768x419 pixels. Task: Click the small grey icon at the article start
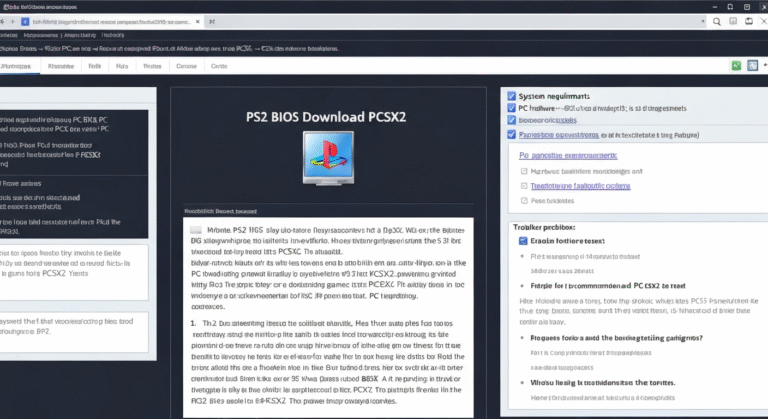pyautogui.click(x=196, y=230)
